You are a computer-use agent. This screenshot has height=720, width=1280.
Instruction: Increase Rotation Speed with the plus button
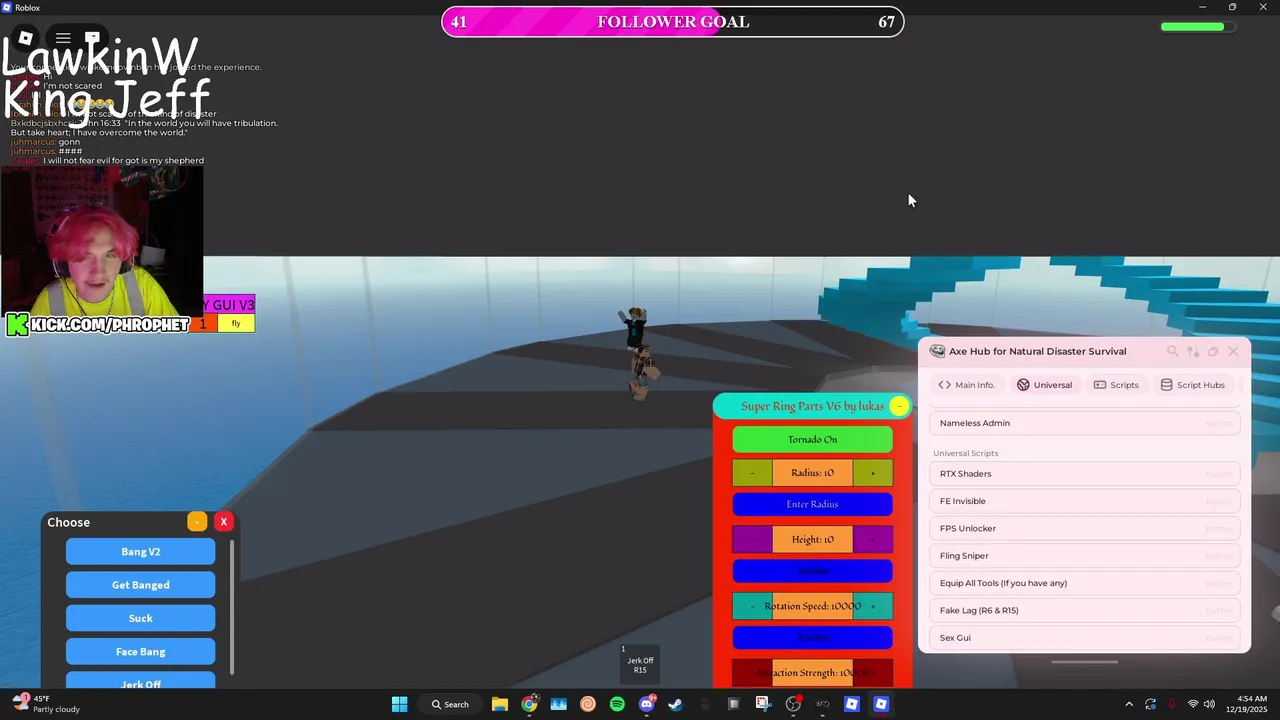coord(872,606)
